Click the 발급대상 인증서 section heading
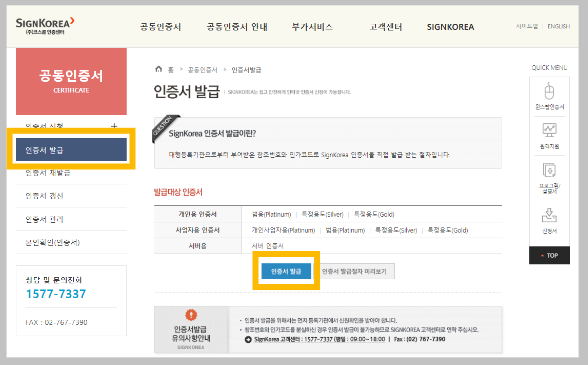Image resolution: width=588 pixels, height=365 pixels. pos(178,192)
